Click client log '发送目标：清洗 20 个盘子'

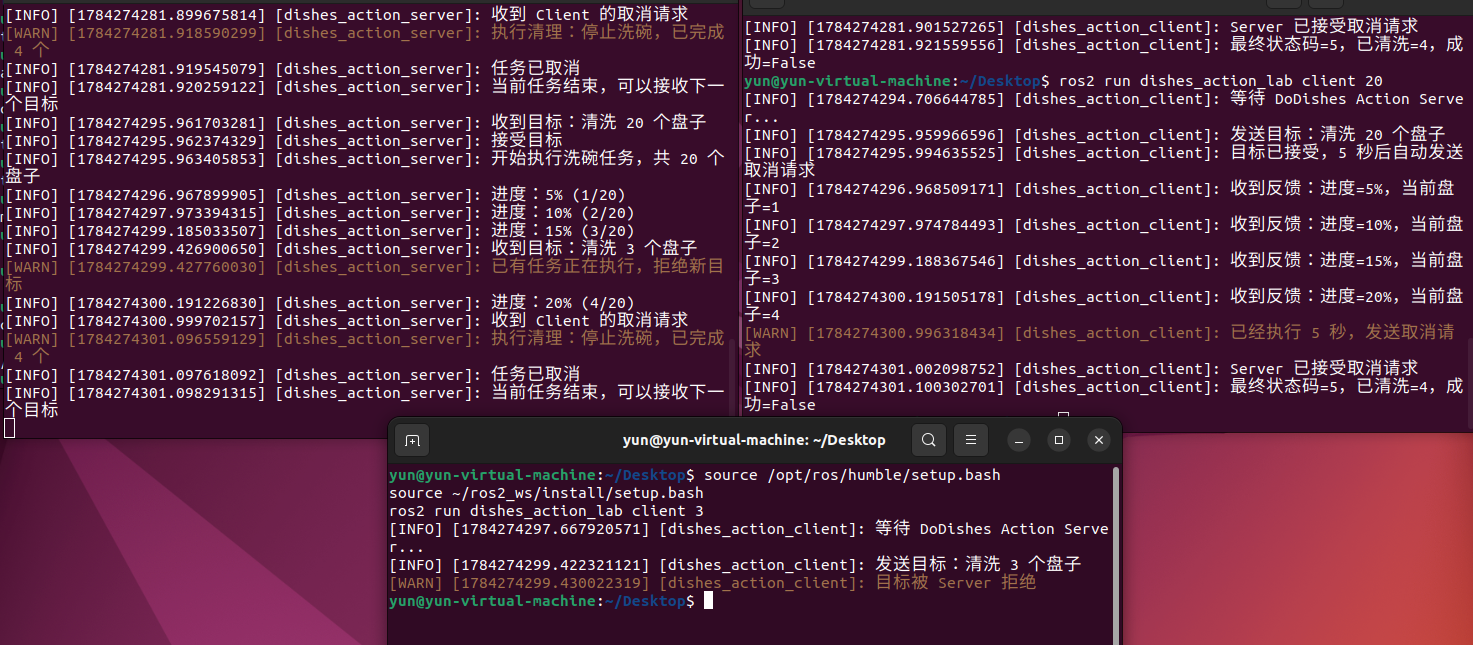point(1337,135)
